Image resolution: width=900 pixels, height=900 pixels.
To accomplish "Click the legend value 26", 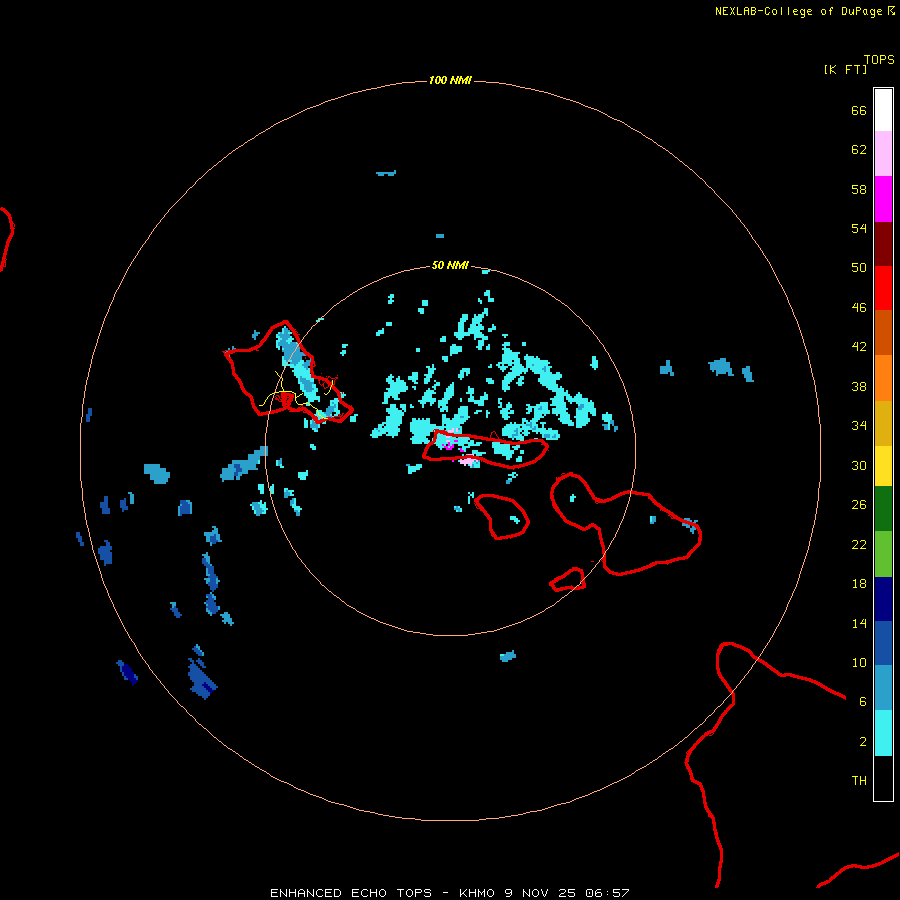I will (x=859, y=505).
